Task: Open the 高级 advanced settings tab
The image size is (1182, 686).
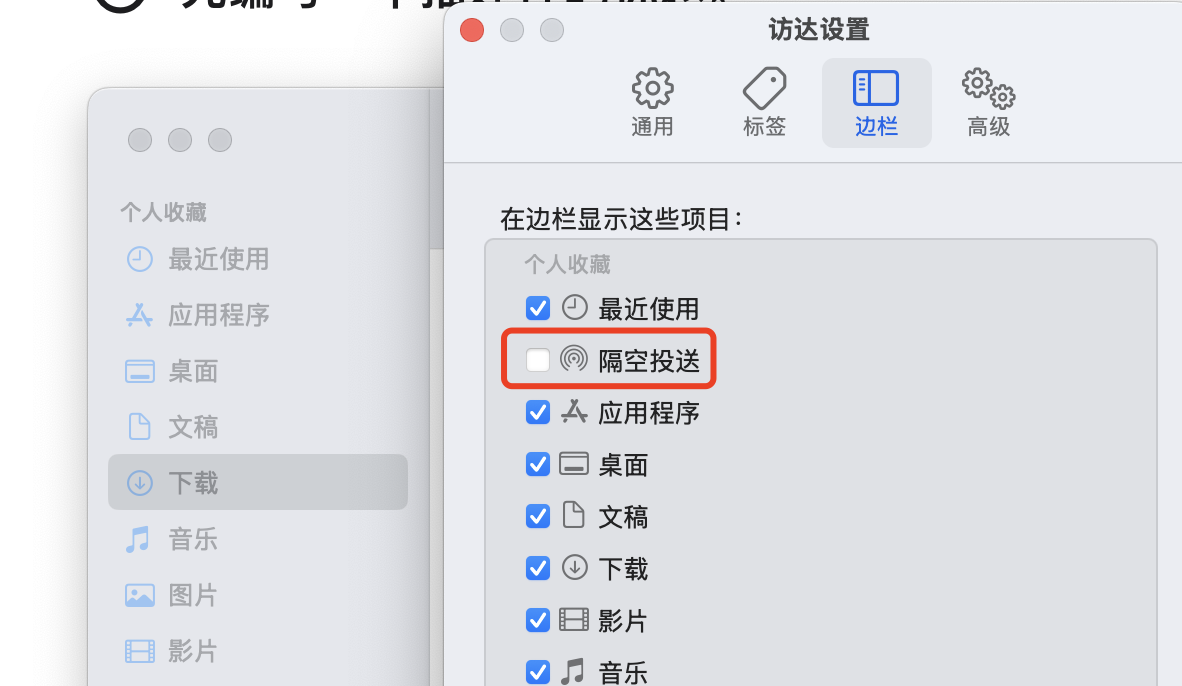Action: pyautogui.click(x=988, y=103)
